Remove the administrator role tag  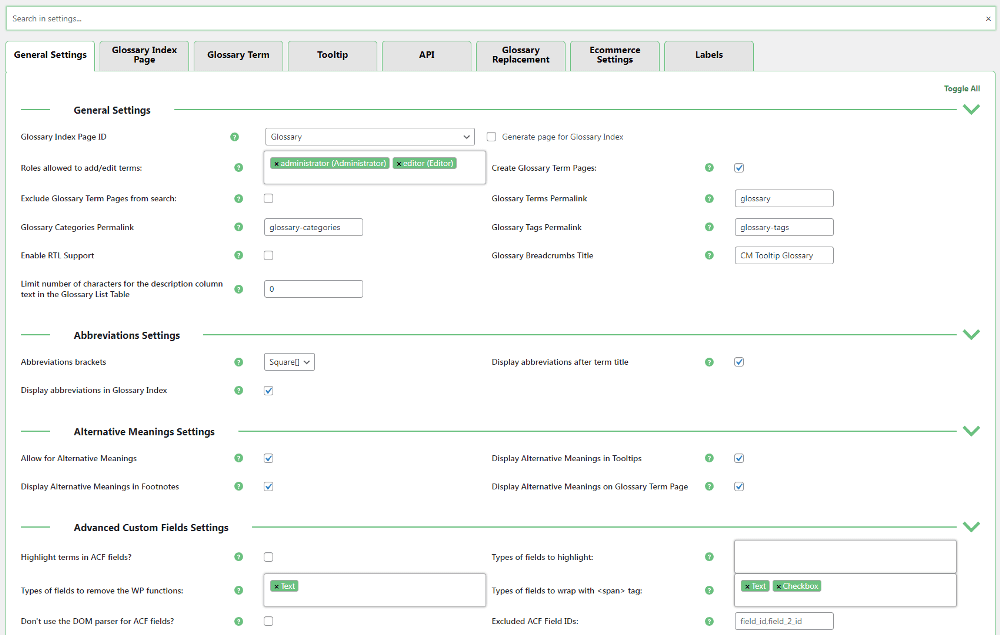tap(276, 163)
